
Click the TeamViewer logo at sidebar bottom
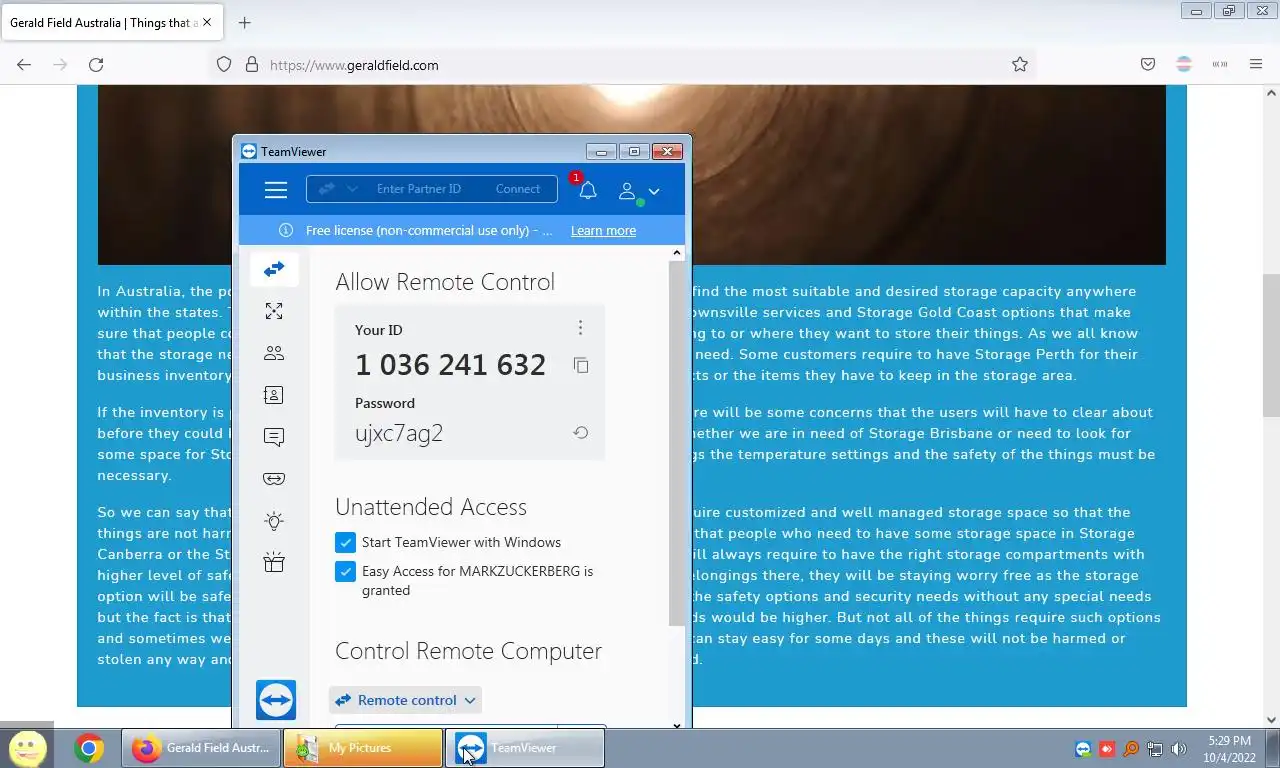tap(276, 700)
